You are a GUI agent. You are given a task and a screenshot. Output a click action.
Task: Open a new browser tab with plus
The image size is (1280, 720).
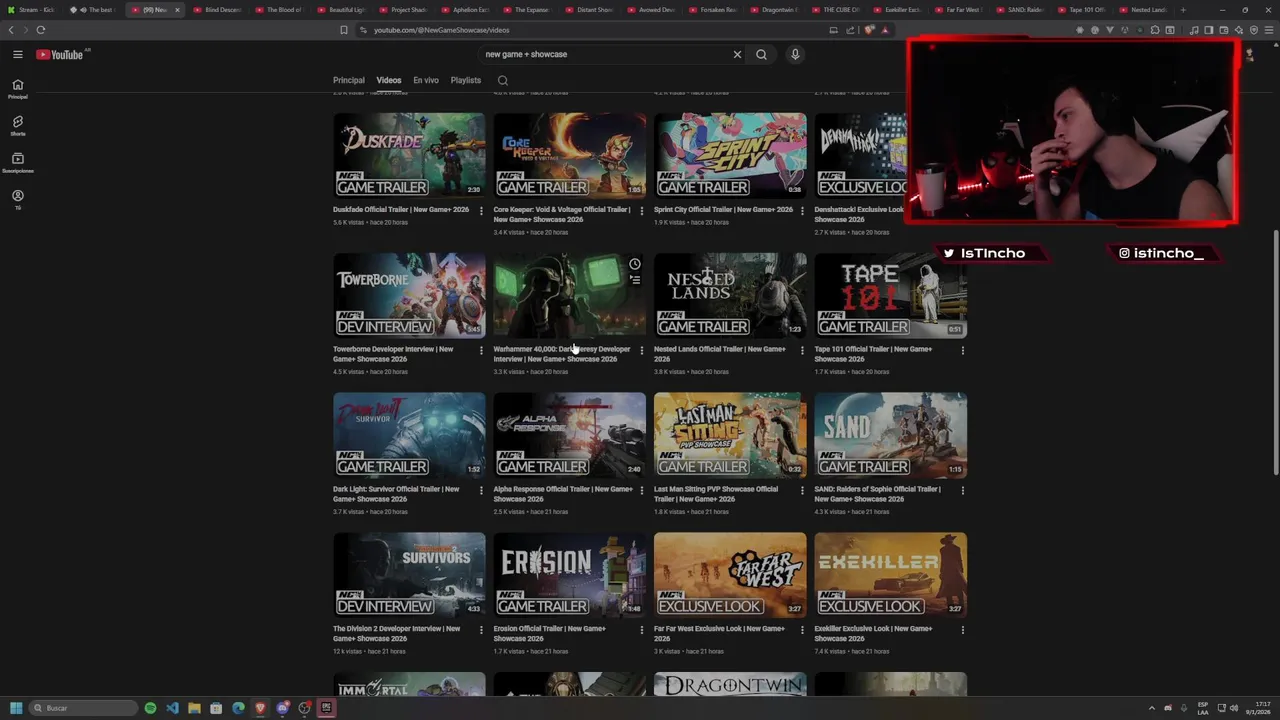coord(1183,10)
